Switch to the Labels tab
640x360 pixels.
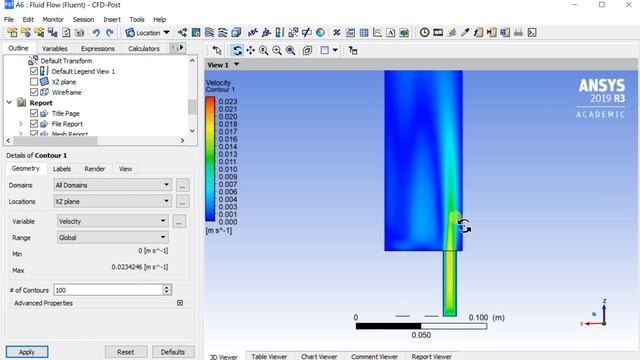[x=62, y=169]
